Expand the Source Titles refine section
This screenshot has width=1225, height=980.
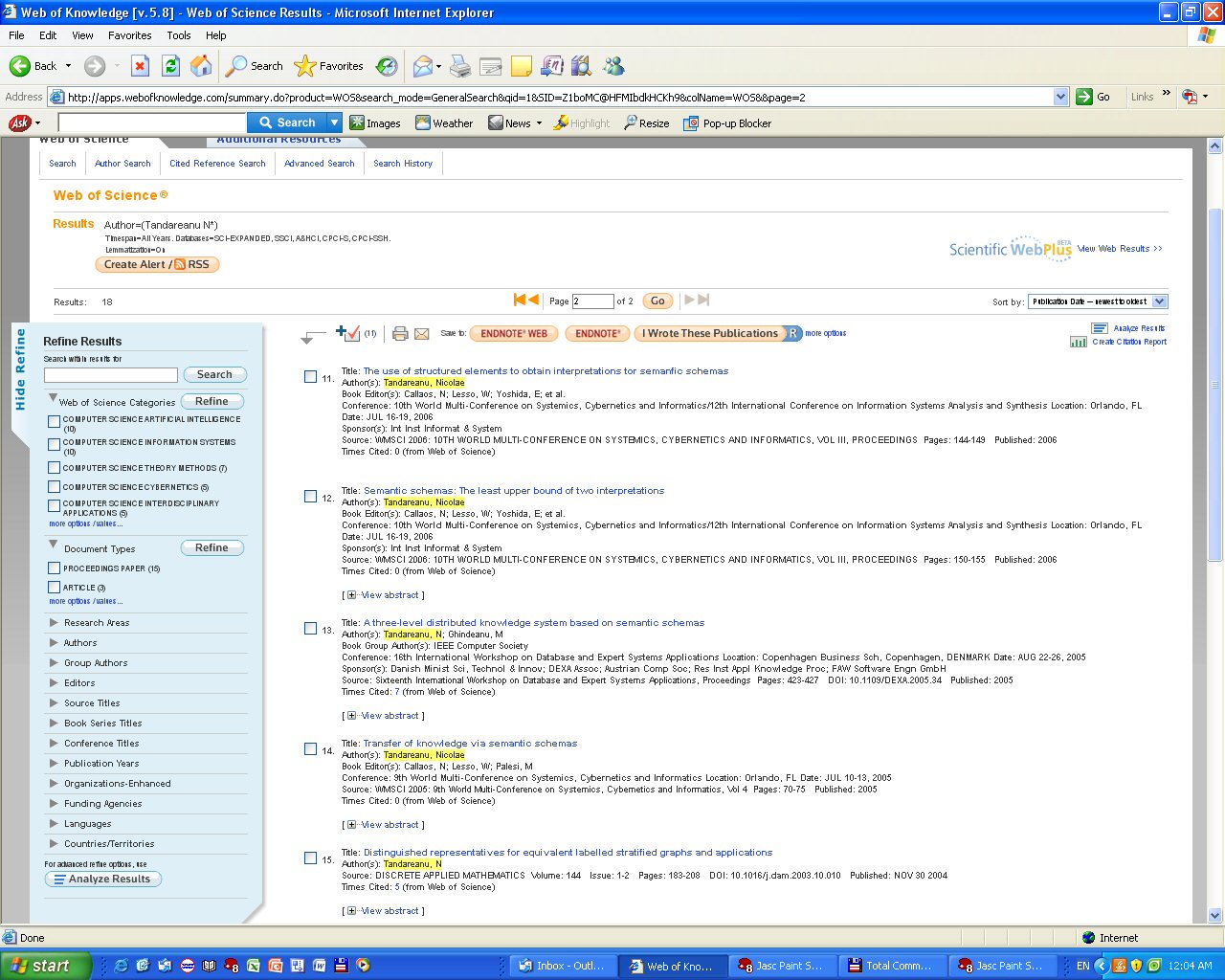click(x=54, y=702)
